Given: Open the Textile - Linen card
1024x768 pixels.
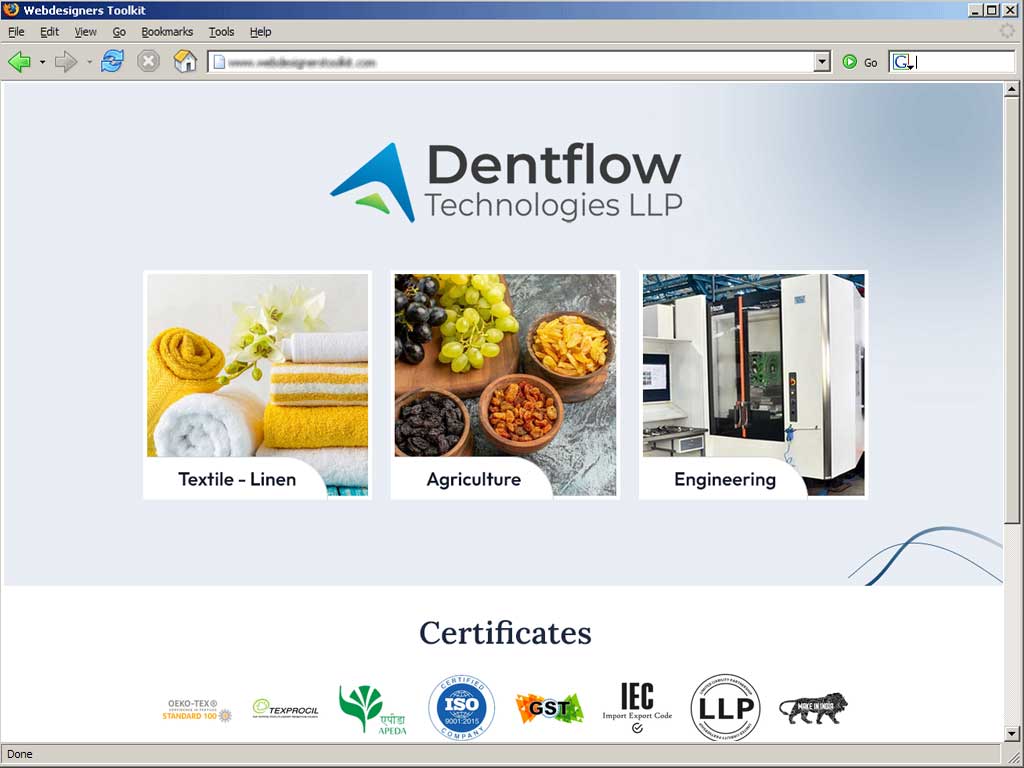Looking at the screenshot, I should 257,385.
